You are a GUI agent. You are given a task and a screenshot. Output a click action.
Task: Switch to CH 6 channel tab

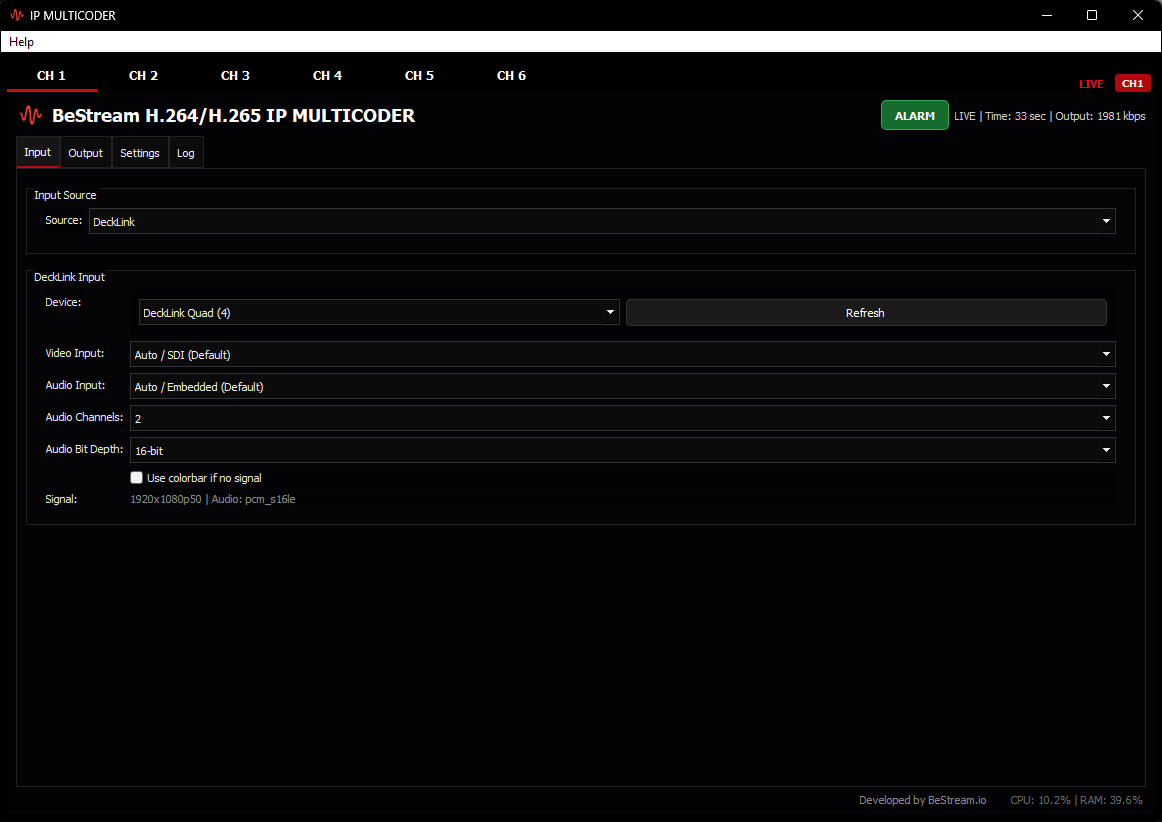pos(511,76)
